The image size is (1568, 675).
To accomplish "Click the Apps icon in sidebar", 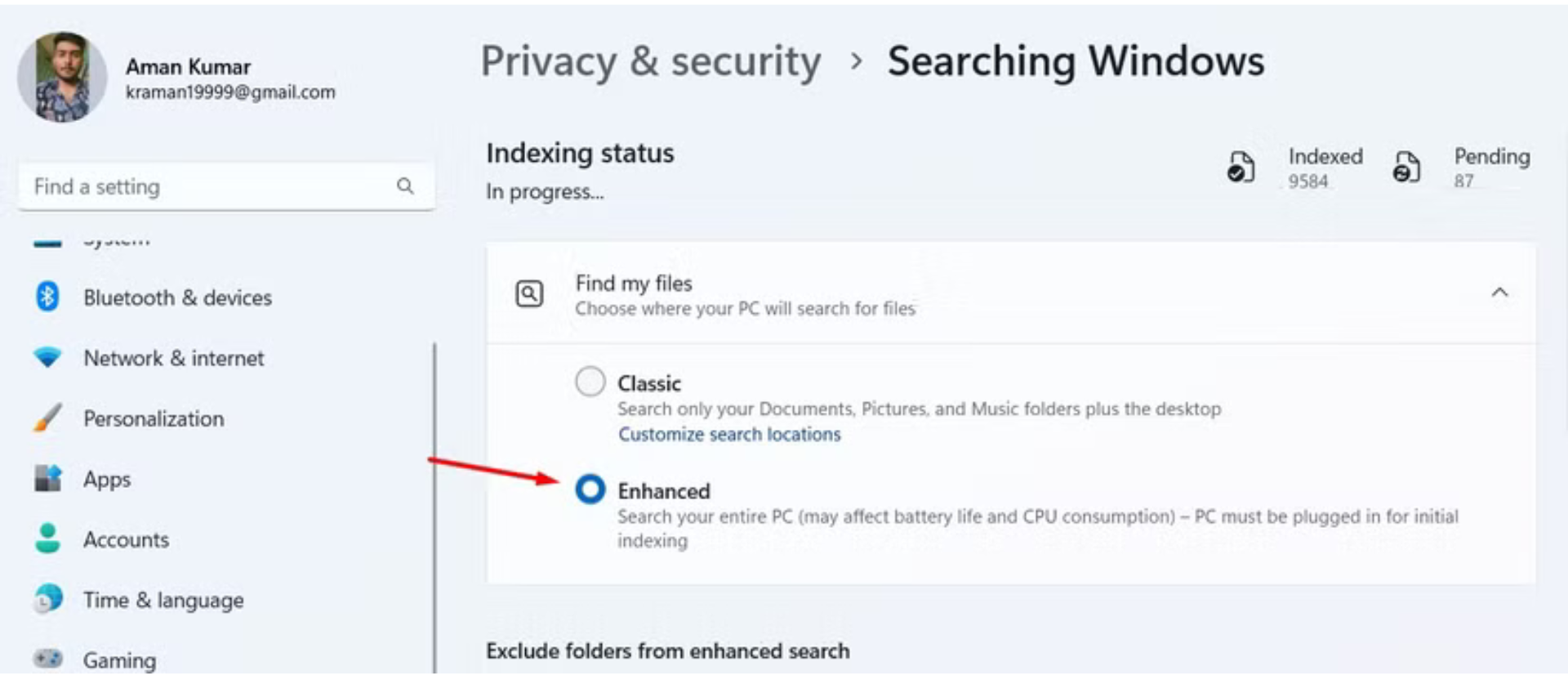I will click(47, 478).
